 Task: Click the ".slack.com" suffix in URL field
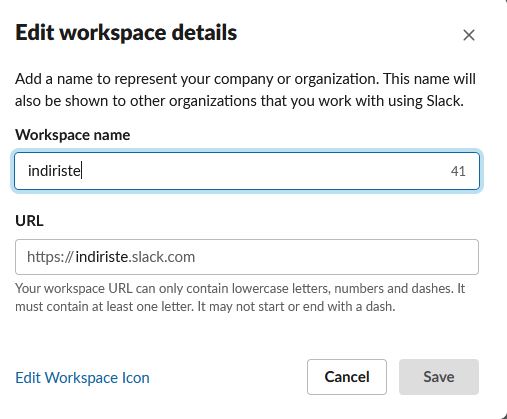pyautogui.click(x=162, y=257)
